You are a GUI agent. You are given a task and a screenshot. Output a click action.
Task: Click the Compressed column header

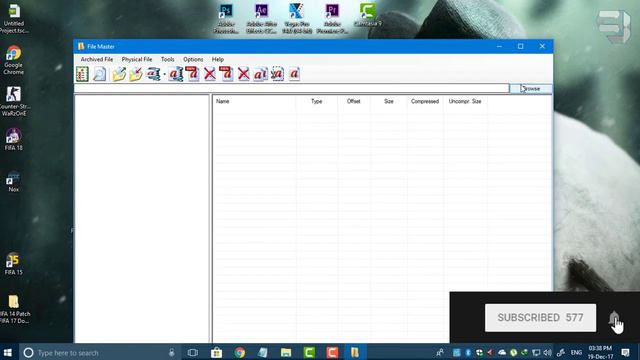(x=425, y=101)
